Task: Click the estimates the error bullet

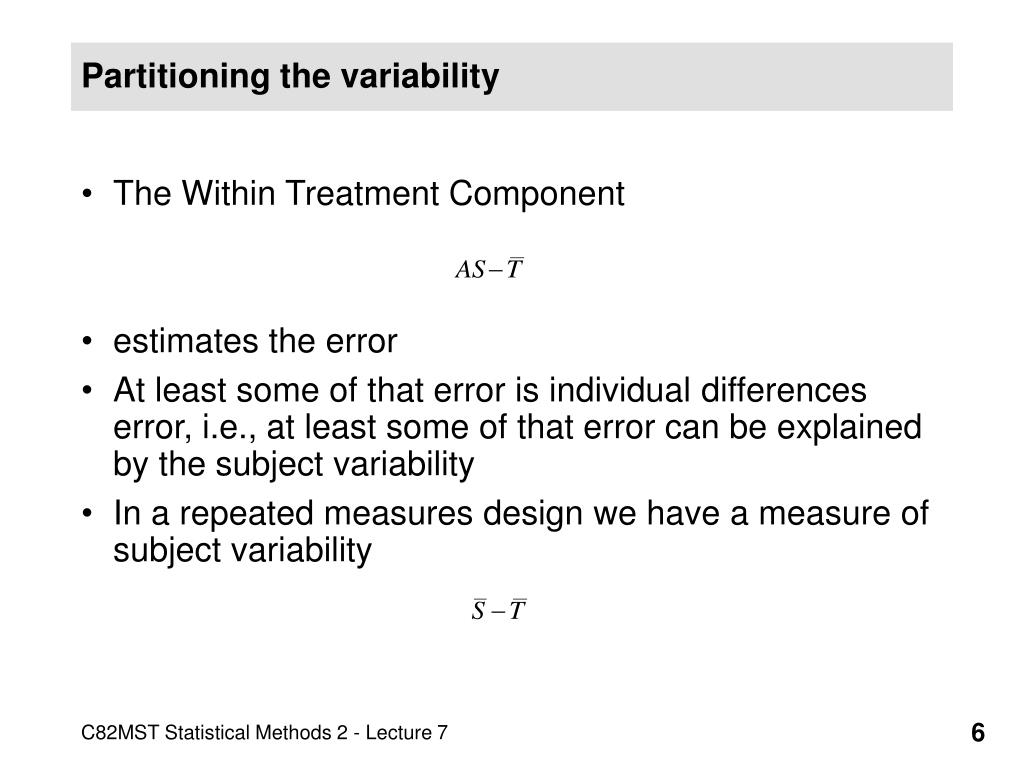Action: point(255,341)
